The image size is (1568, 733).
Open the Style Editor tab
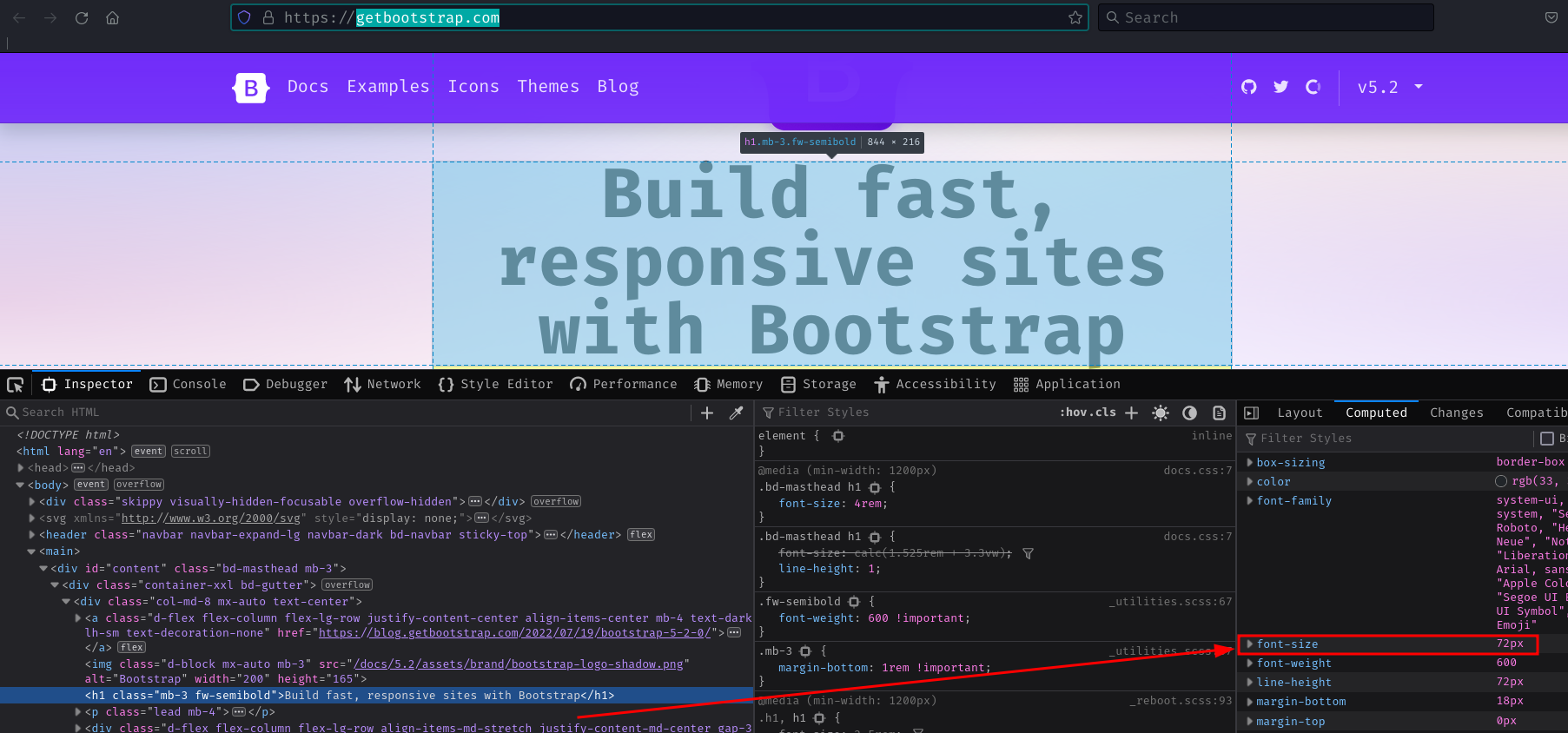point(496,385)
